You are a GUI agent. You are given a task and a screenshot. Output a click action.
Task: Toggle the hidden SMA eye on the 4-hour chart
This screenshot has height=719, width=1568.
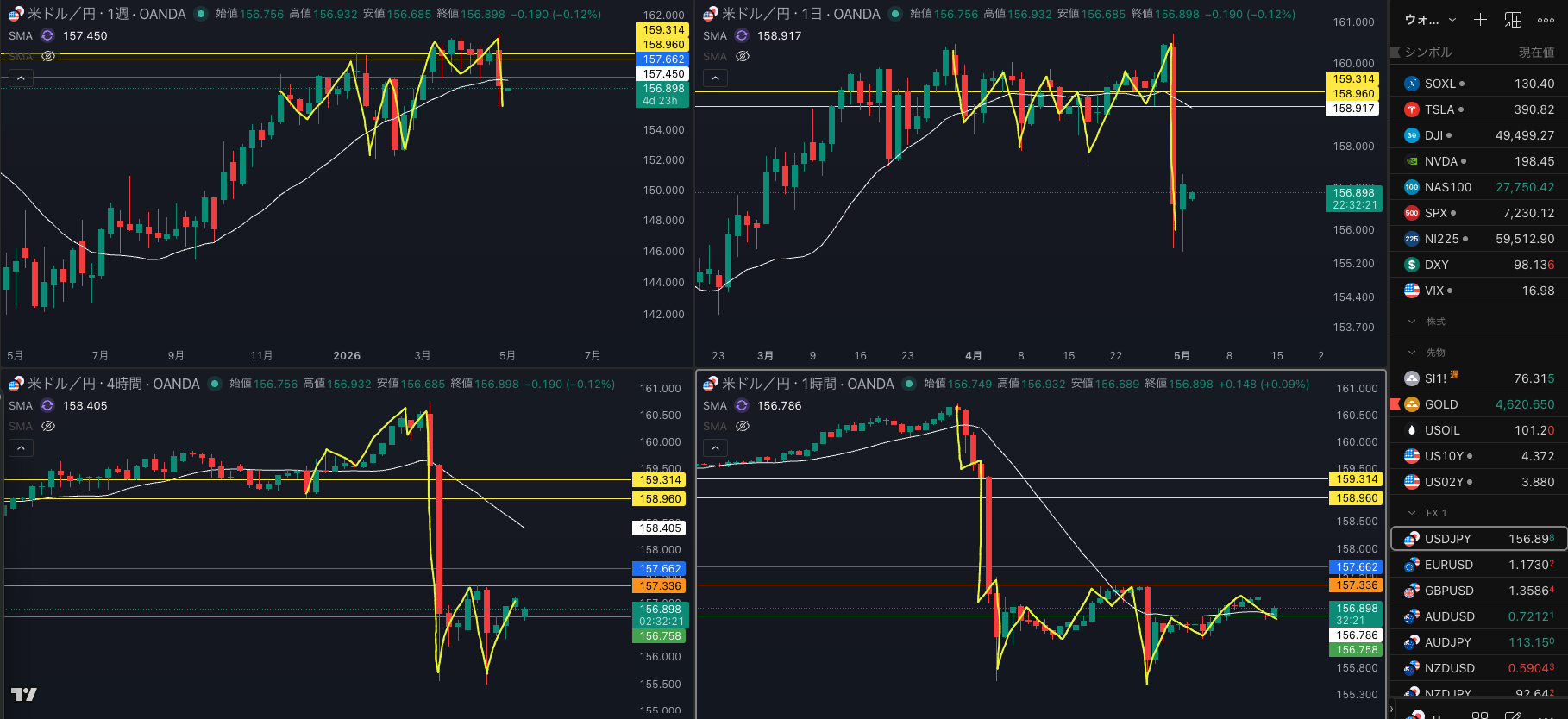coord(48,426)
